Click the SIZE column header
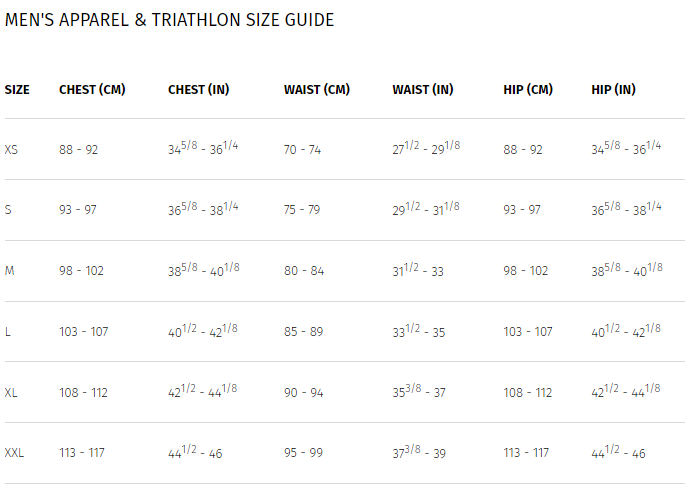 tap(17, 90)
